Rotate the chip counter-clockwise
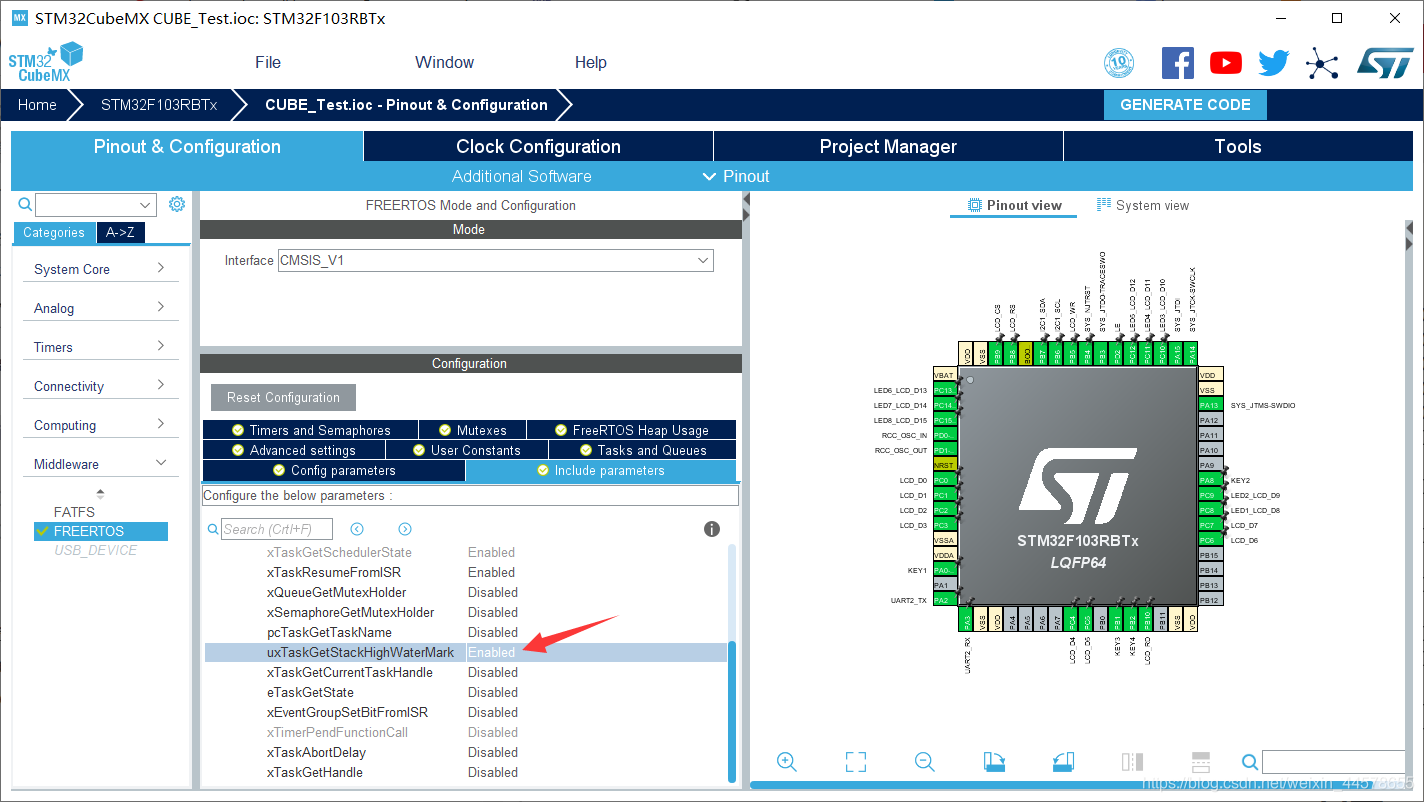Screen dimensions: 1424x802 (1063, 762)
